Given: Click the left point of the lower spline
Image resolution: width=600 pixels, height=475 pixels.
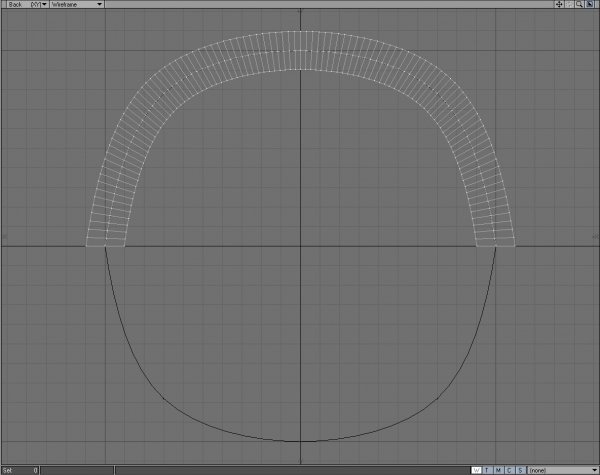Looking at the screenshot, I should pyautogui.click(x=164, y=398).
